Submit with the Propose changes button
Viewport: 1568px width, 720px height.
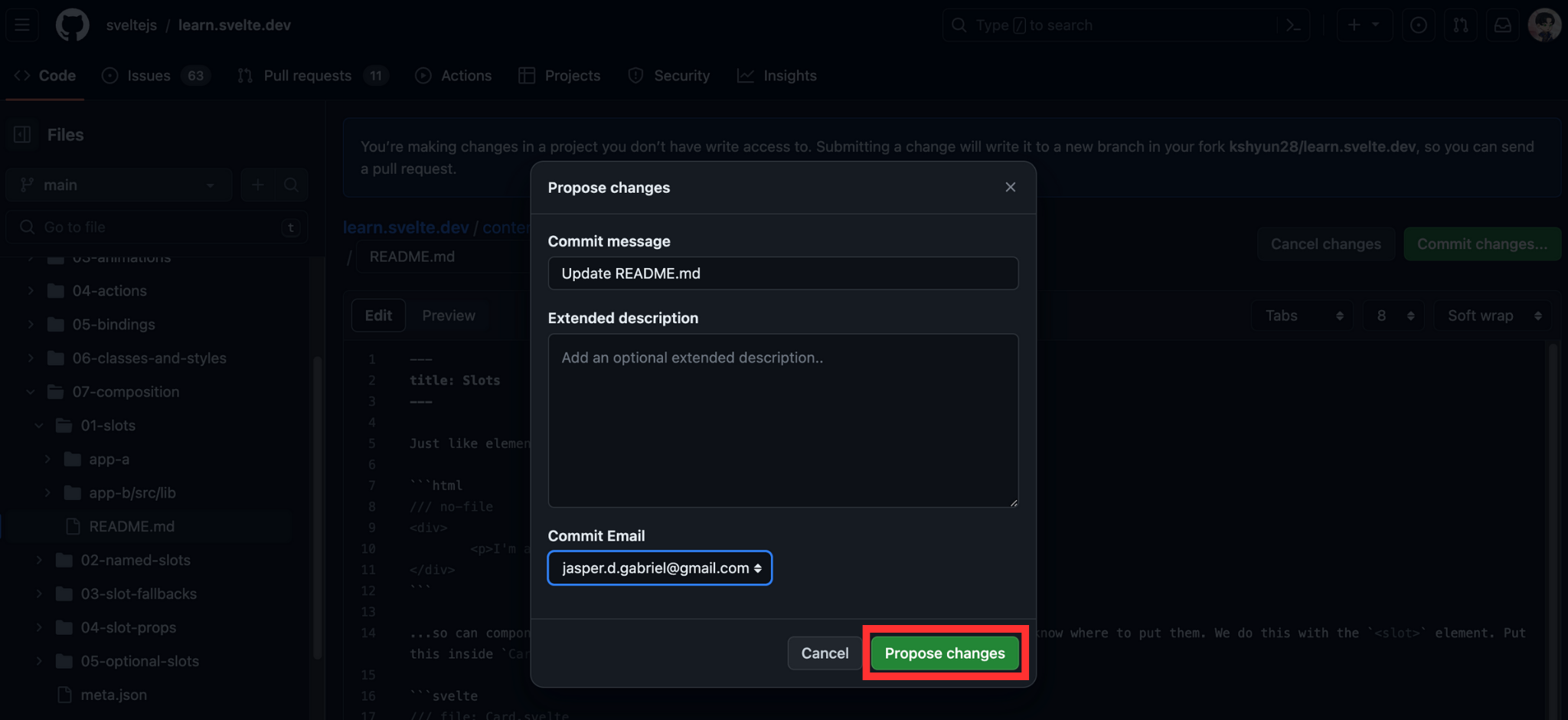click(x=944, y=653)
